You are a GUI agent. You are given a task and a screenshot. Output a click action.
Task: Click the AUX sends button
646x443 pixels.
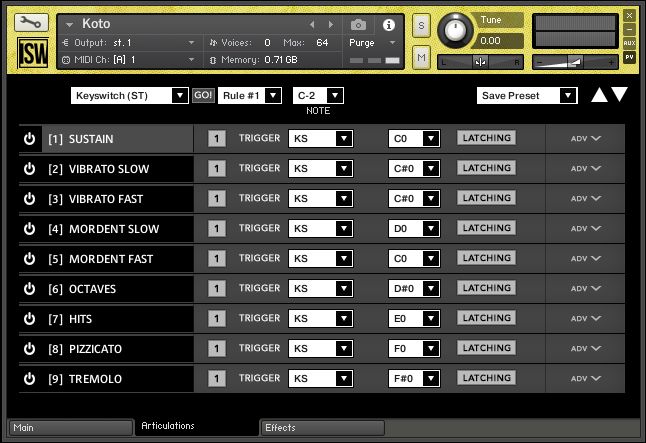coord(629,43)
